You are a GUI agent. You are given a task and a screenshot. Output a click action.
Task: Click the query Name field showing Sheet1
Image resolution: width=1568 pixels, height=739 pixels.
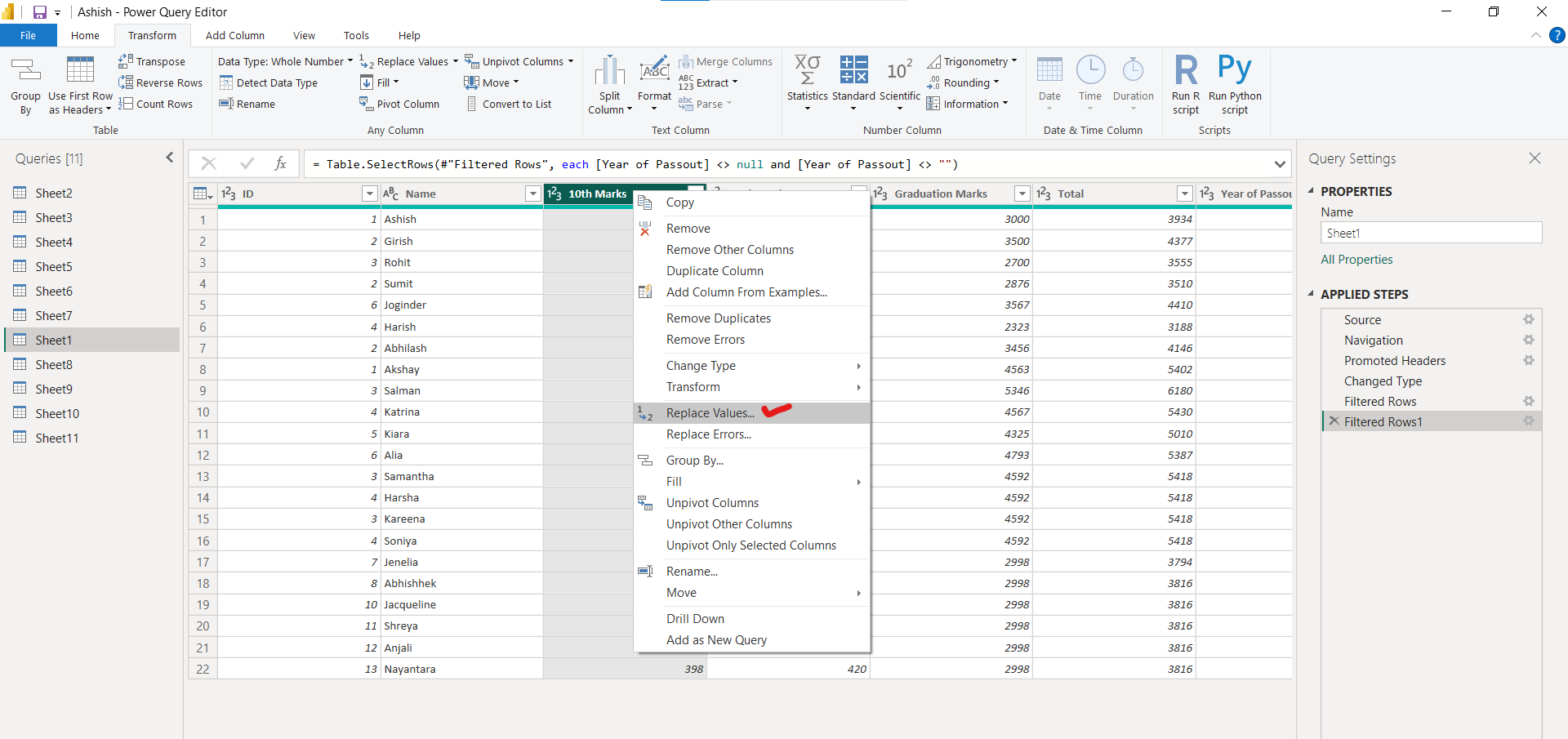pyautogui.click(x=1431, y=233)
